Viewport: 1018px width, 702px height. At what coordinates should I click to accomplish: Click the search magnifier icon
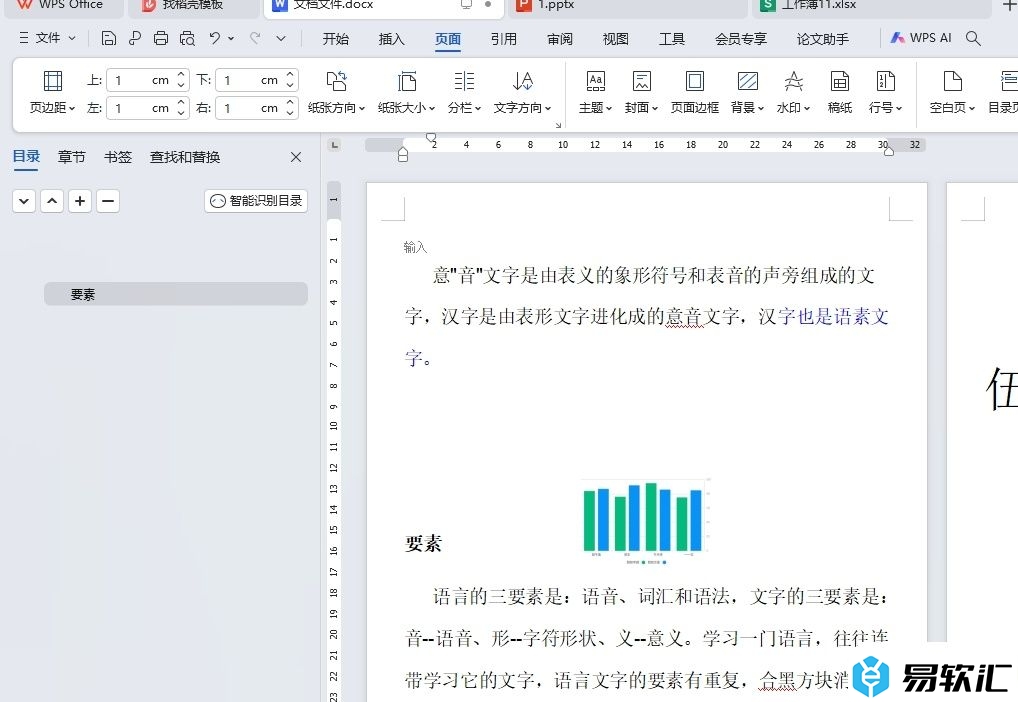tap(973, 38)
